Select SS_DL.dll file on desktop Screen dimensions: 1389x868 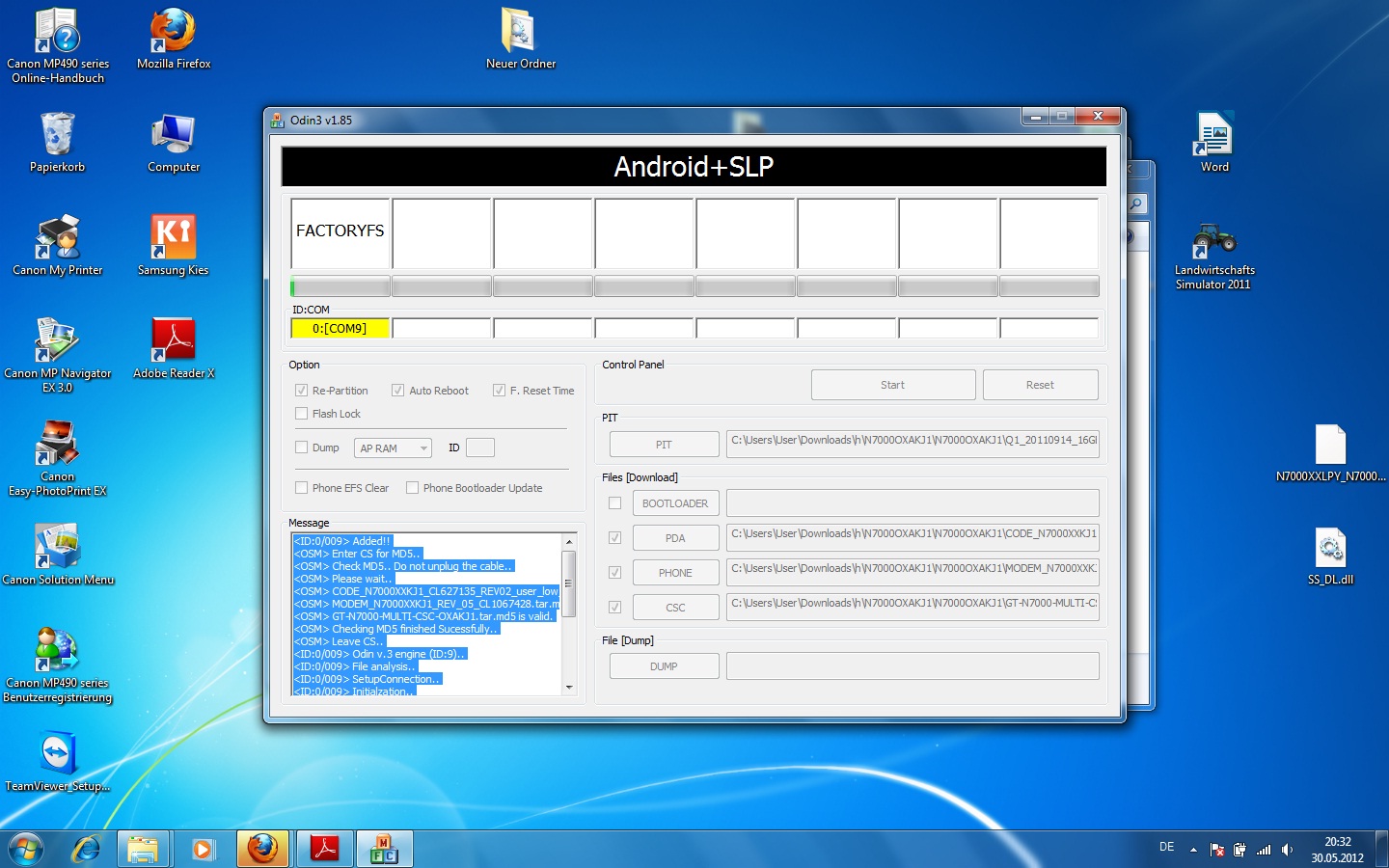click(x=1330, y=556)
